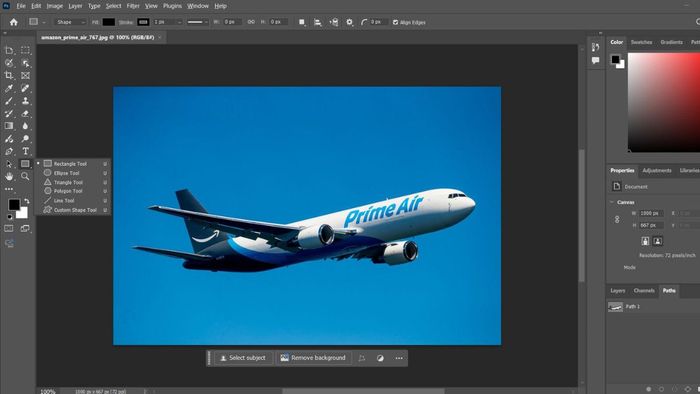Screen dimensions: 700x394
Task: Open the History panel icon
Action: (595, 47)
